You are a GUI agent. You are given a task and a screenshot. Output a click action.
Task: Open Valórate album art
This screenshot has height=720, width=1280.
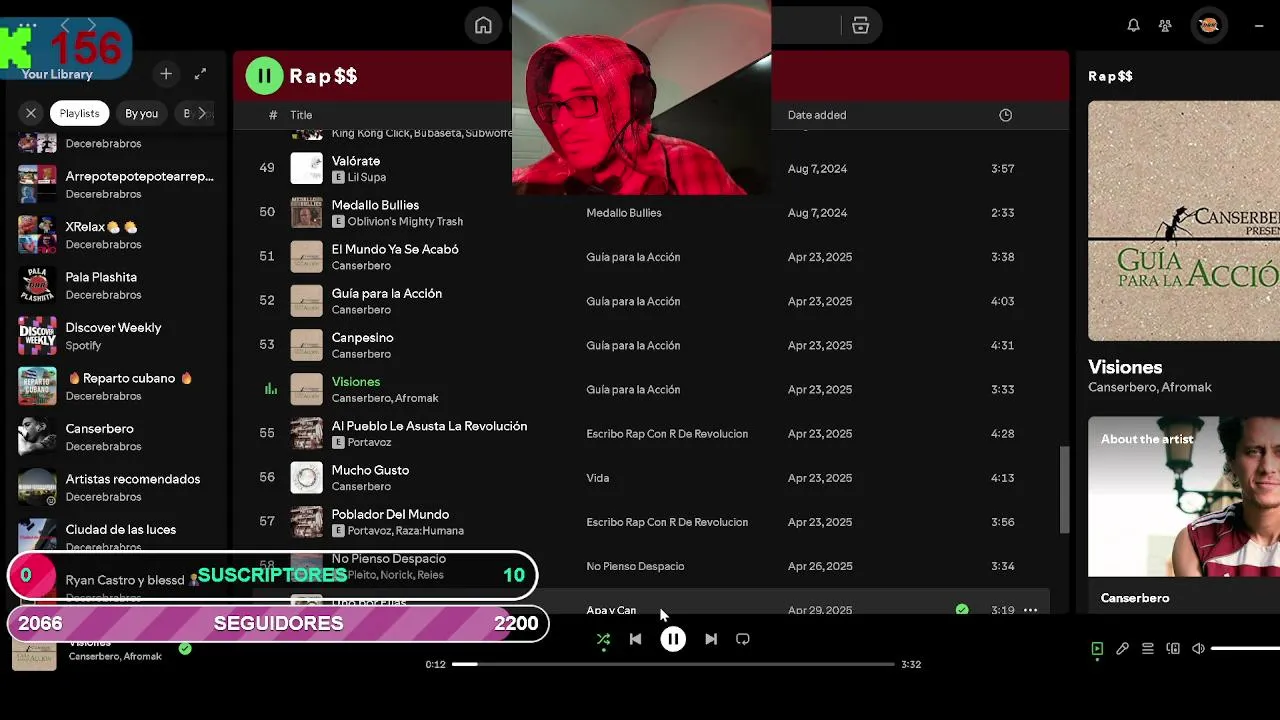306,168
